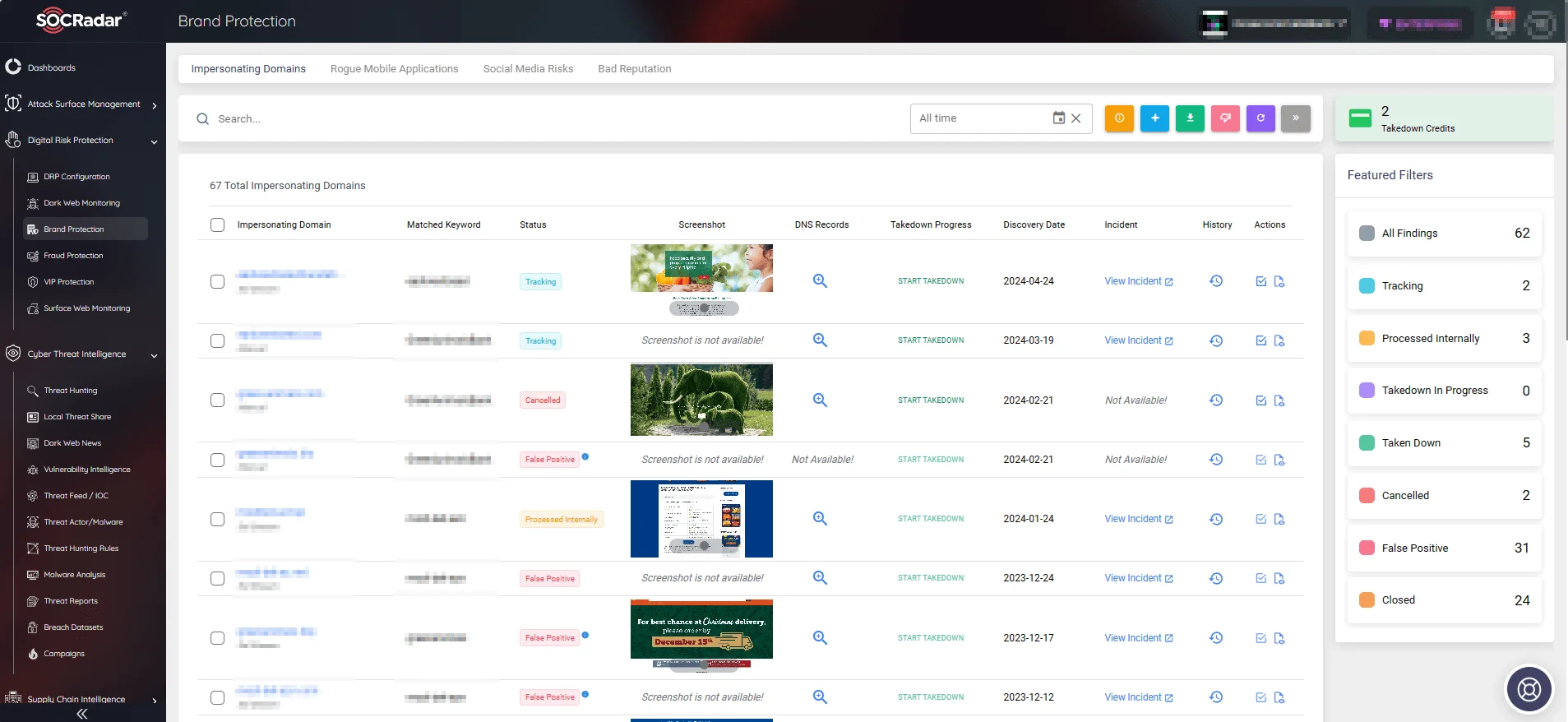This screenshot has height=722, width=1568.
Task: Click the pink thumbs-down toolbar button
Action: pos(1225,118)
